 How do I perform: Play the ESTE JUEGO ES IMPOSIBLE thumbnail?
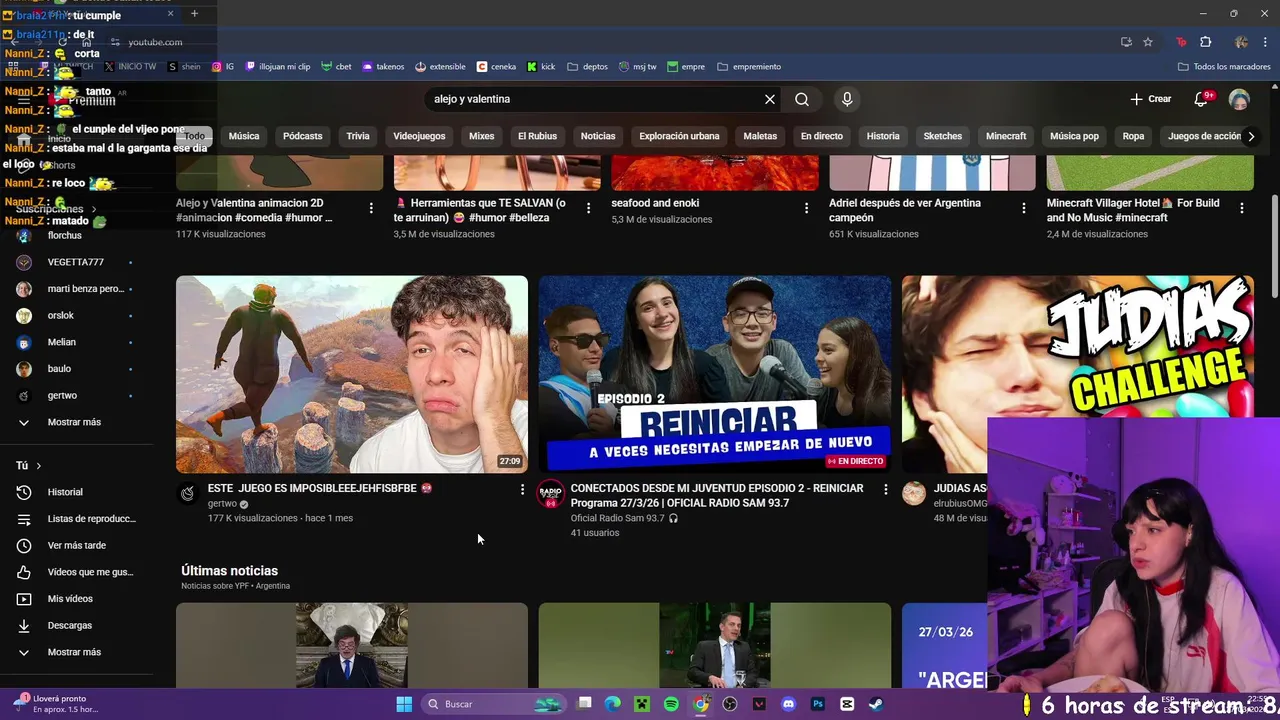(352, 374)
